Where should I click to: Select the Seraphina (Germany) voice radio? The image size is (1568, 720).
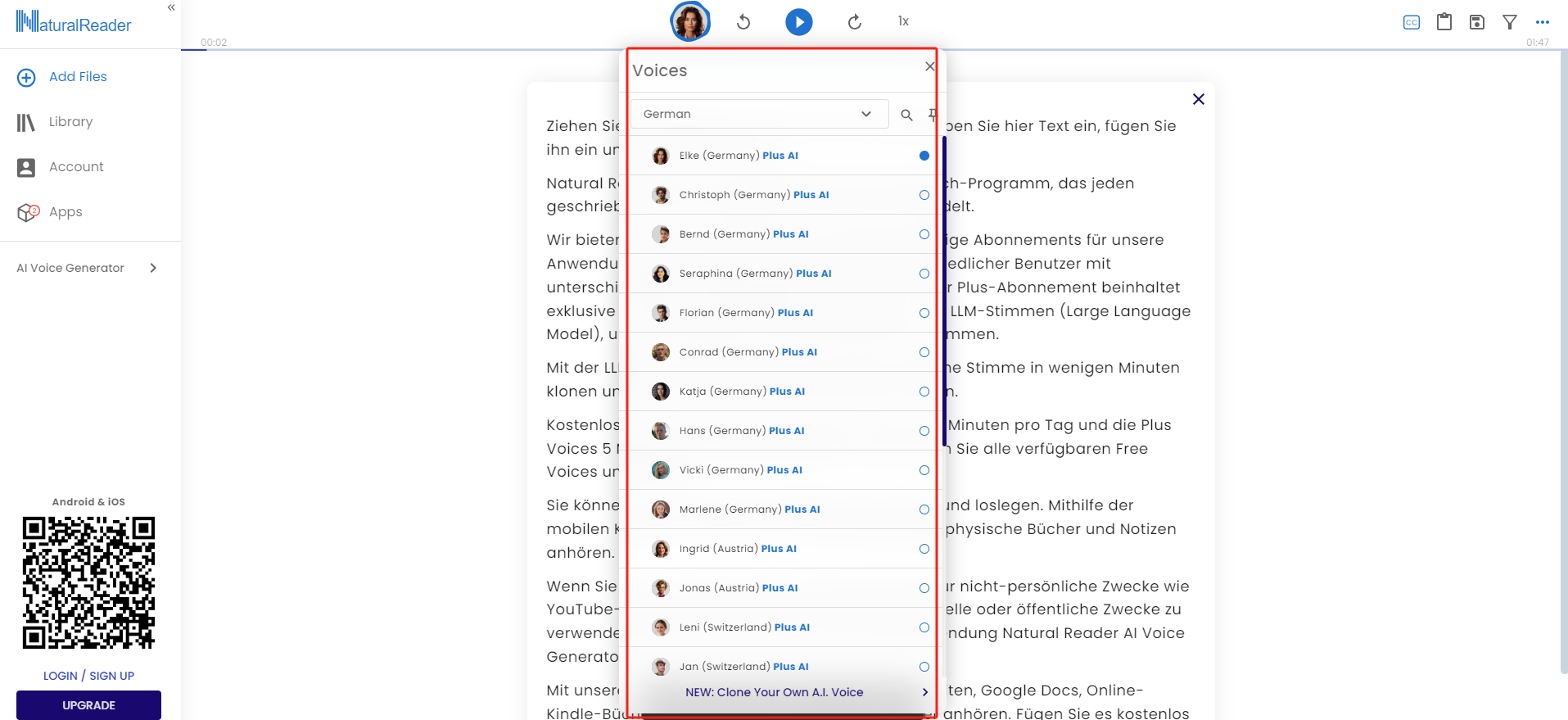click(924, 274)
